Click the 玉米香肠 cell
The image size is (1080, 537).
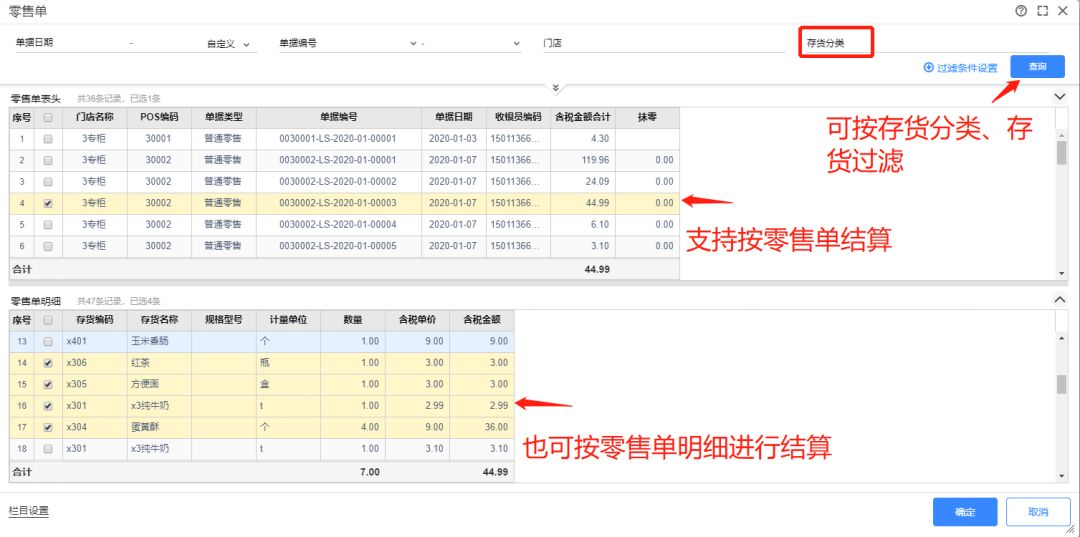pos(160,341)
